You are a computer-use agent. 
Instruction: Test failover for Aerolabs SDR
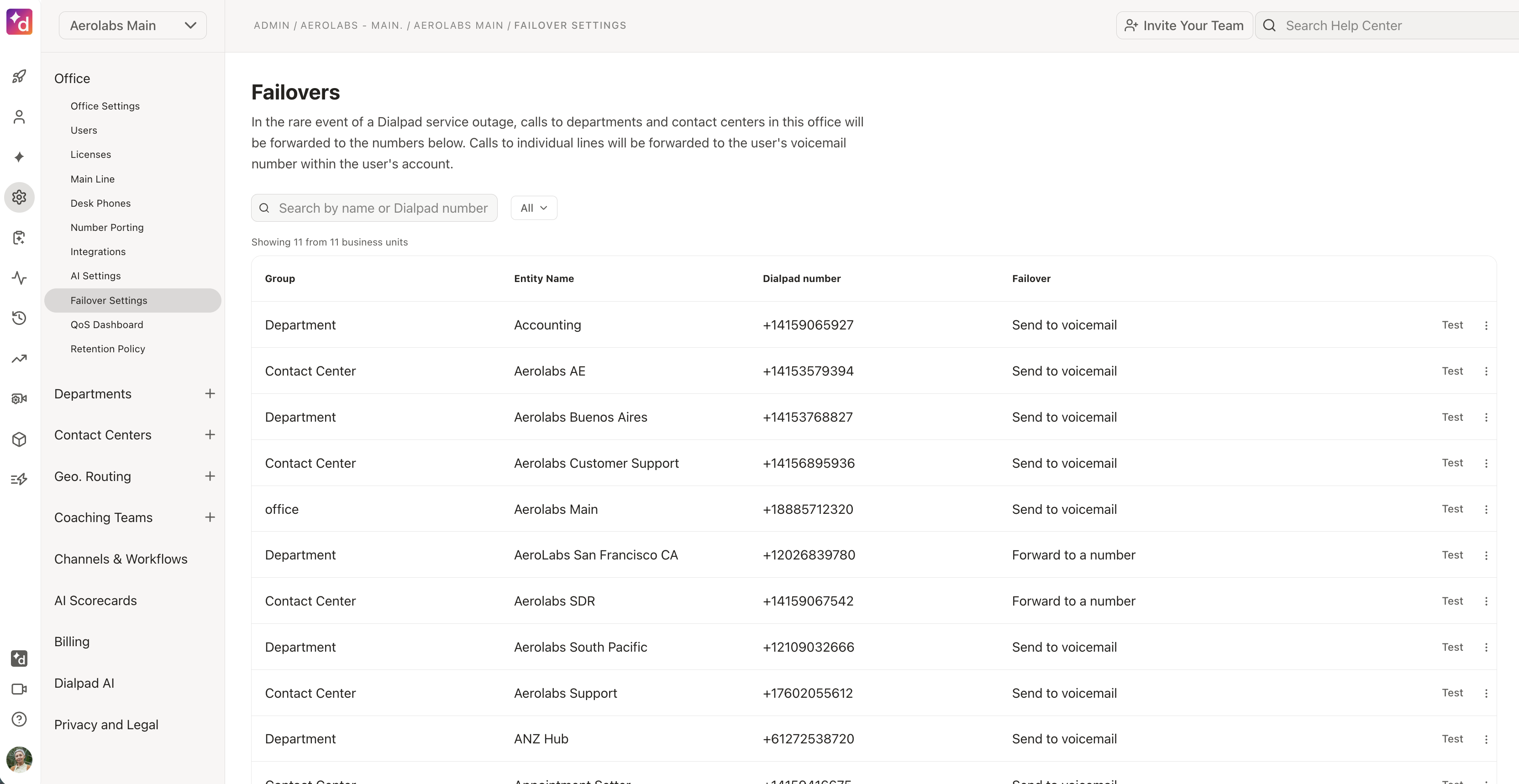(x=1452, y=601)
